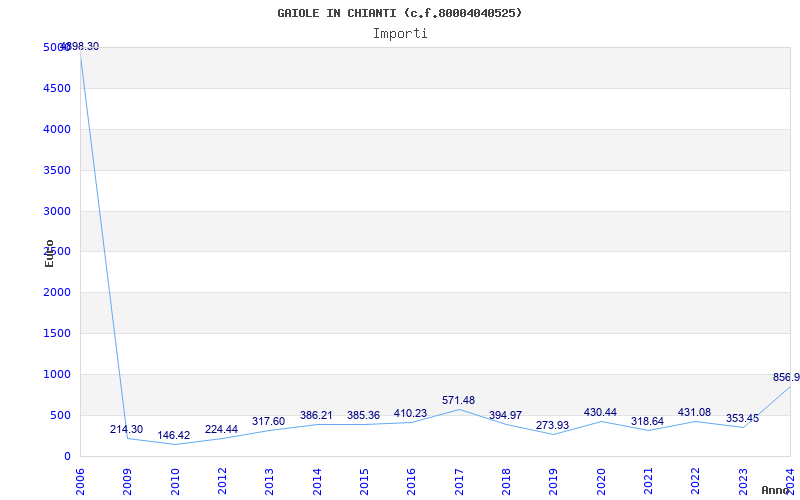Click y-axis value 0
Screen dimensions: 800x500
pyautogui.click(x=67, y=457)
